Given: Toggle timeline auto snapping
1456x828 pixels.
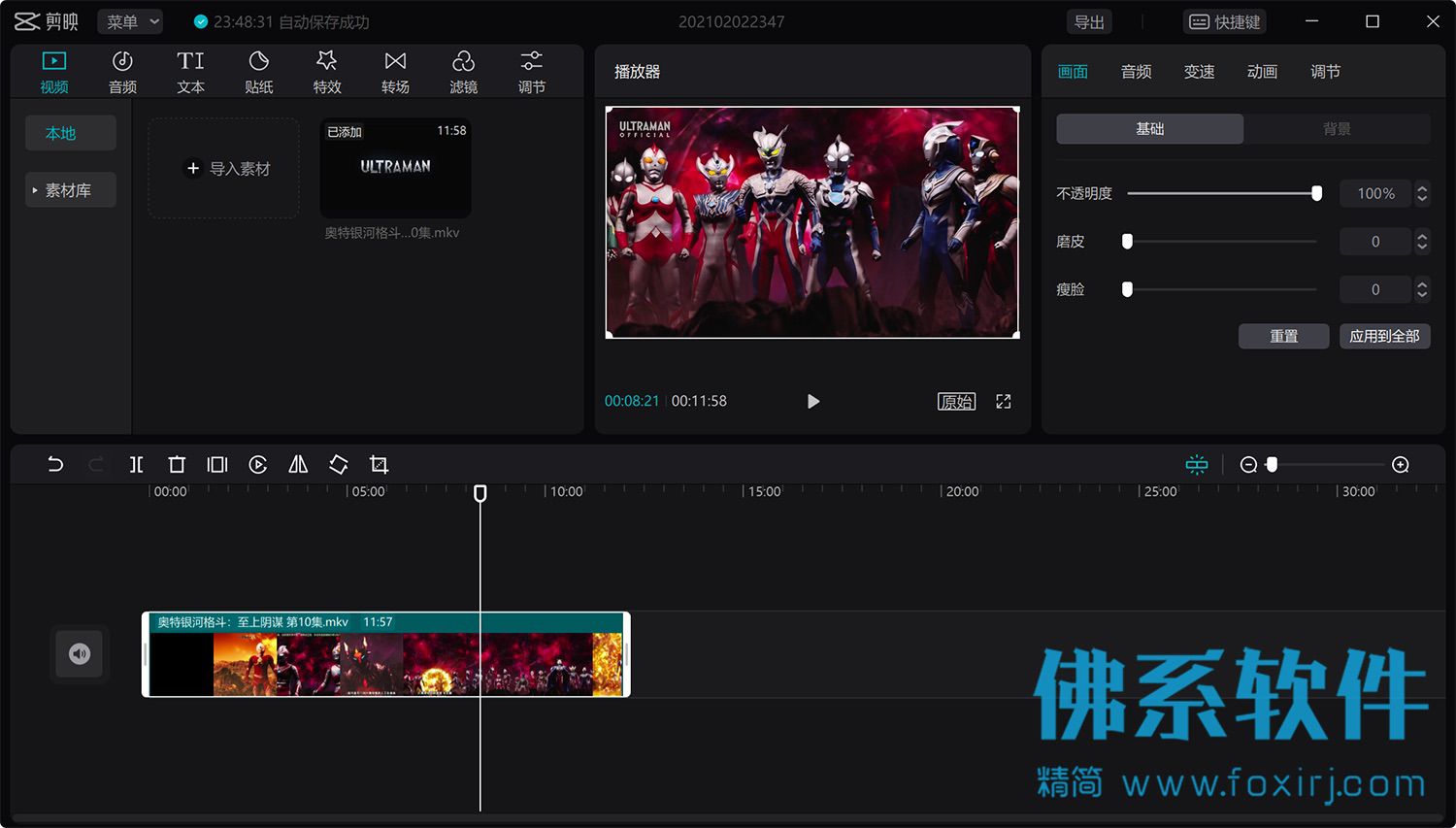Looking at the screenshot, I should click(1197, 465).
